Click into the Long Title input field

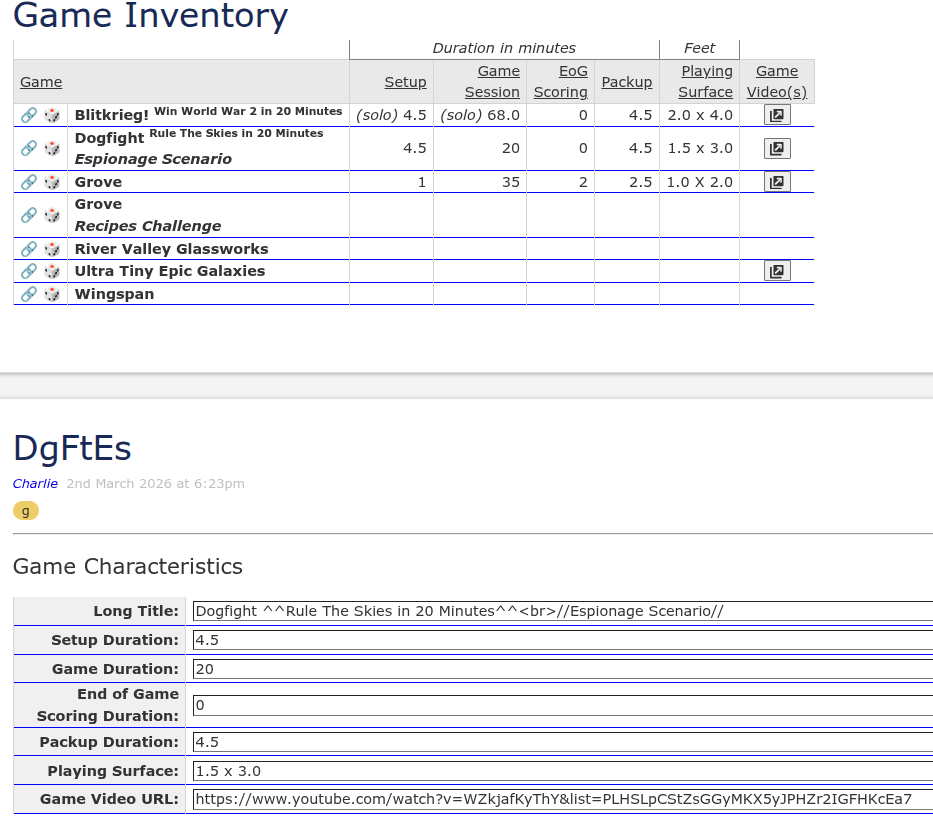click(560, 611)
